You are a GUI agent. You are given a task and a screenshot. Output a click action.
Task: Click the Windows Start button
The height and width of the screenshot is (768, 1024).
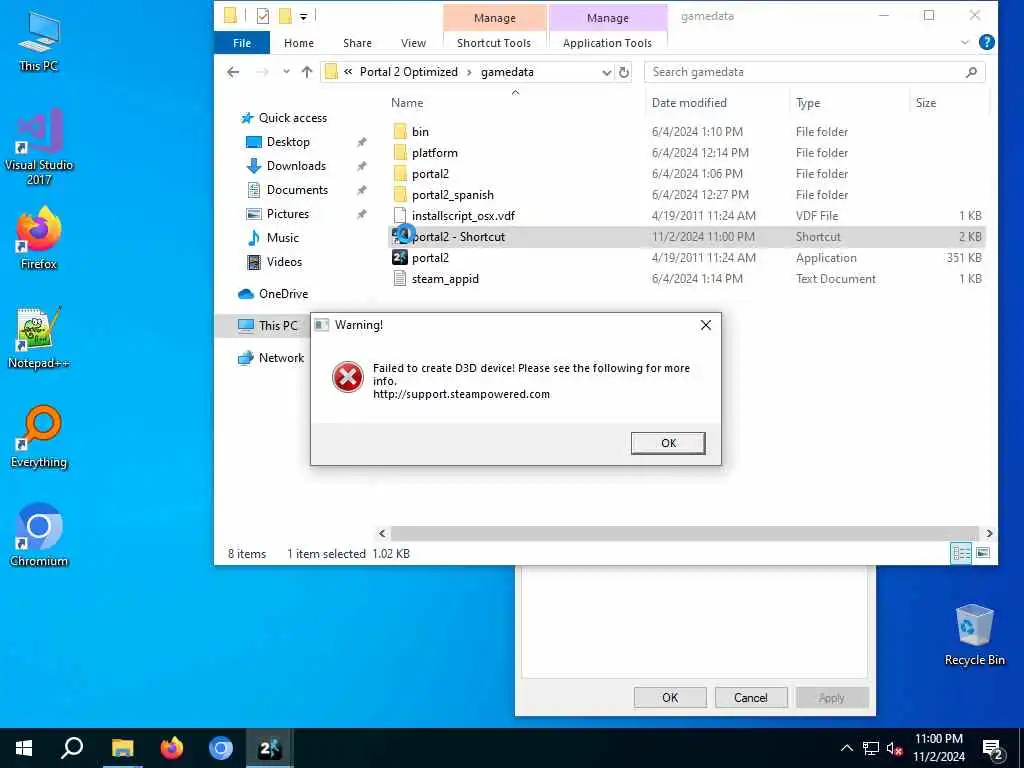(x=24, y=748)
